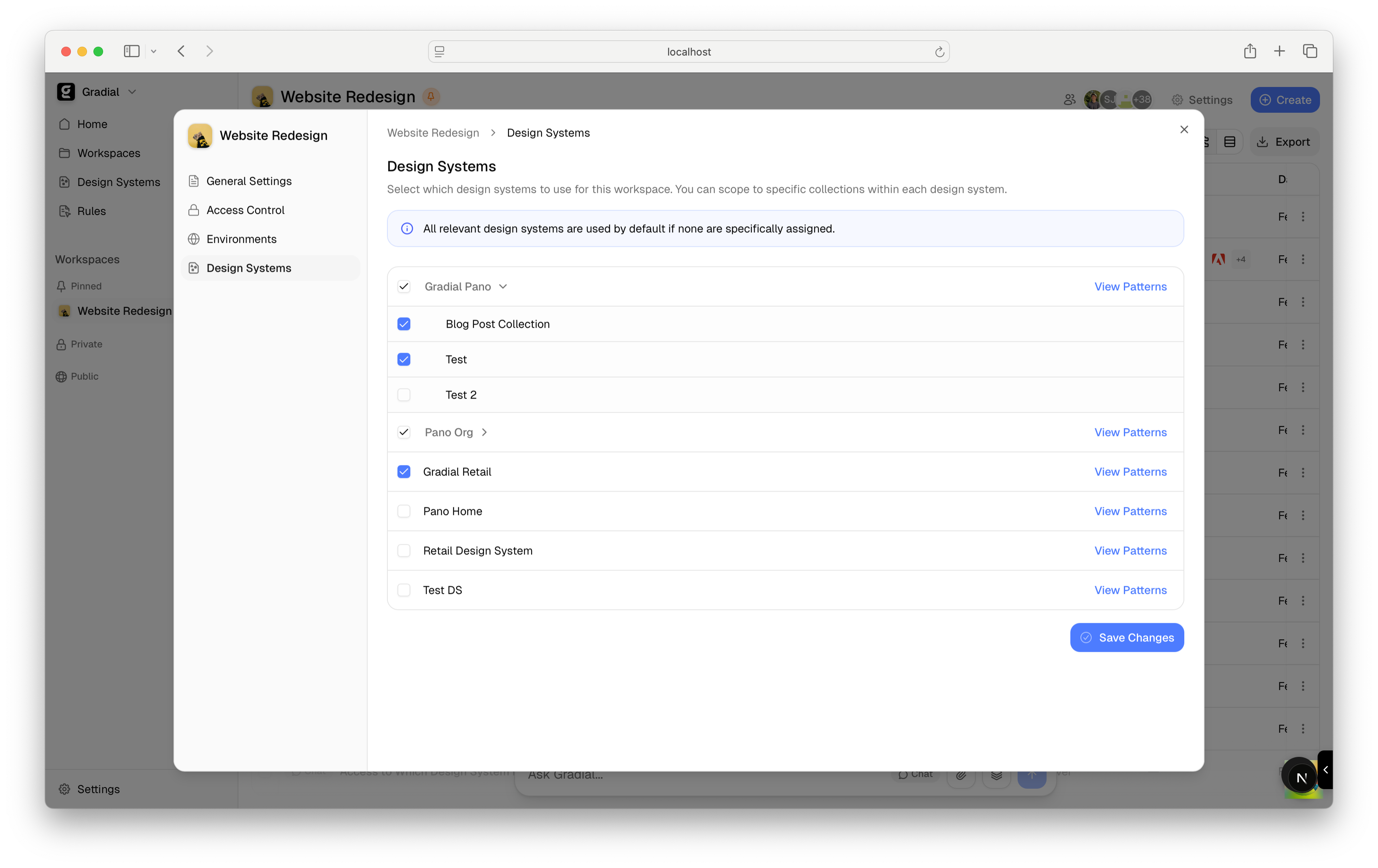Click the members icon in the header
1378x868 pixels.
pyautogui.click(x=1069, y=99)
